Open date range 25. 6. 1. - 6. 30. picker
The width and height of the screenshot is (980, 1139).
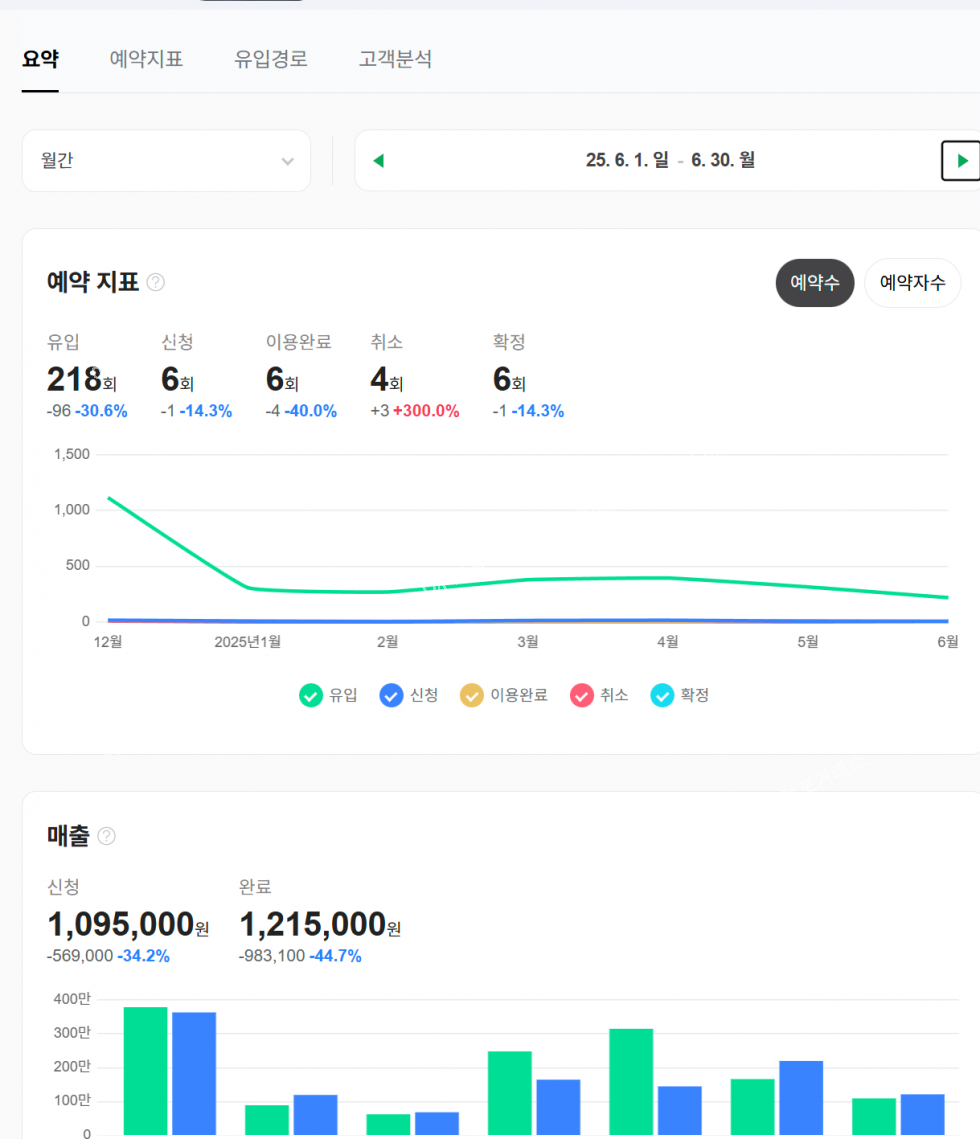pyautogui.click(x=670, y=161)
